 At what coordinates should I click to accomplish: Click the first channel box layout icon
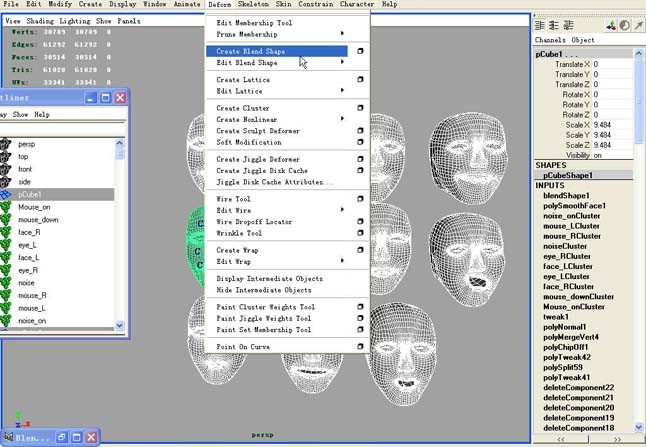[x=539, y=26]
